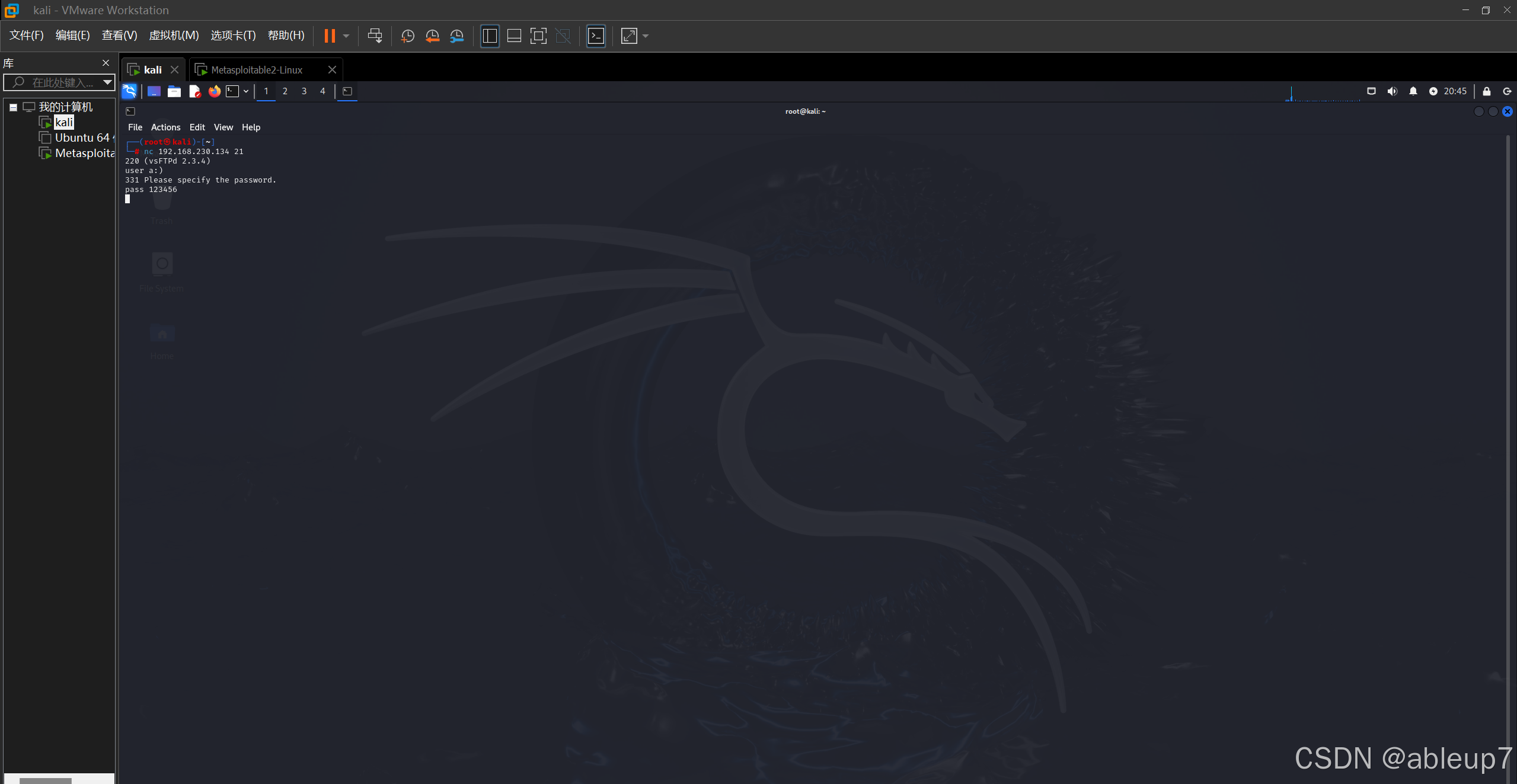Open the power manager lightning icon
Image resolution: width=1517 pixels, height=784 pixels.
(x=1433, y=91)
